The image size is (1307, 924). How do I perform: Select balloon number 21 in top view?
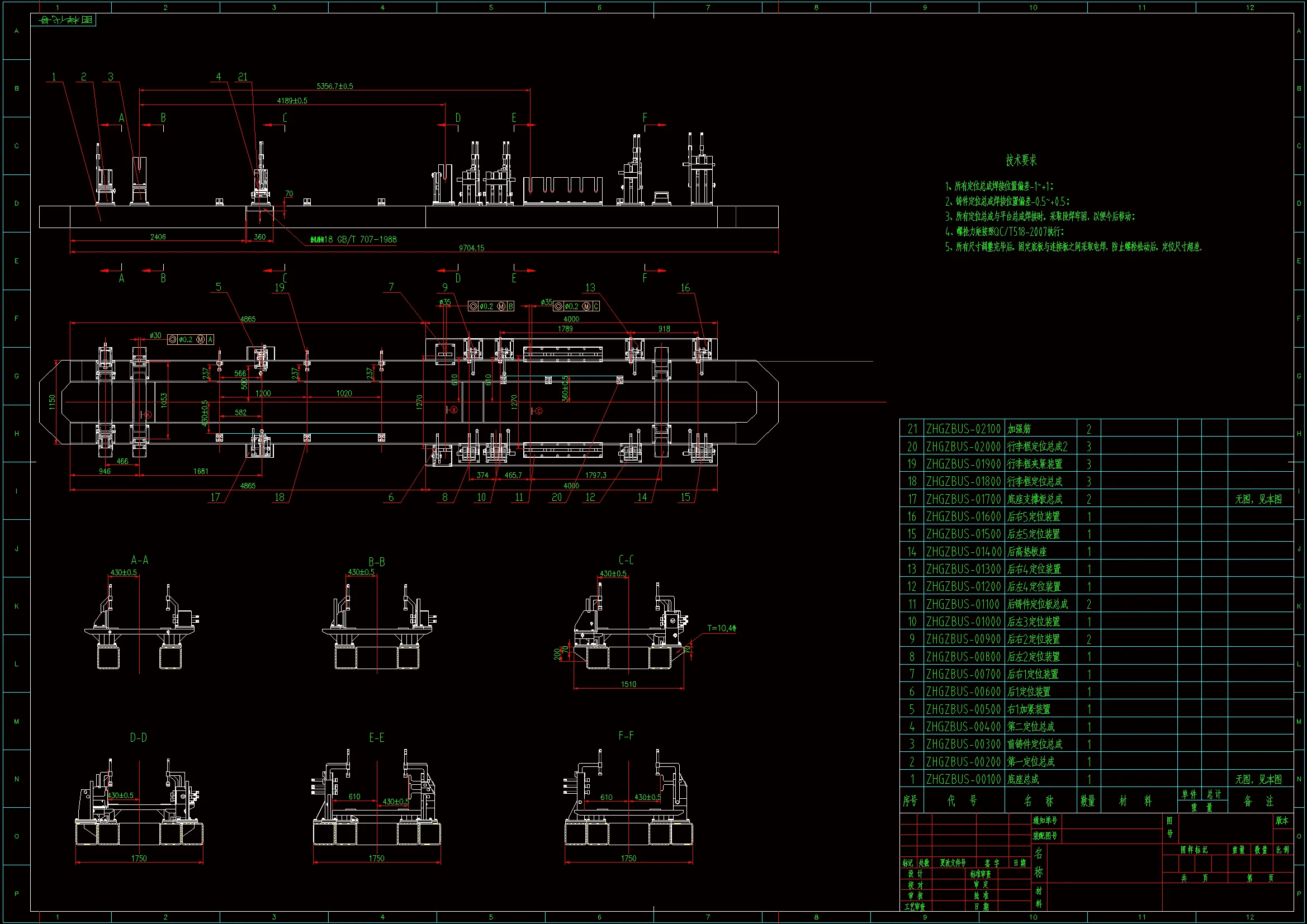coord(243,77)
